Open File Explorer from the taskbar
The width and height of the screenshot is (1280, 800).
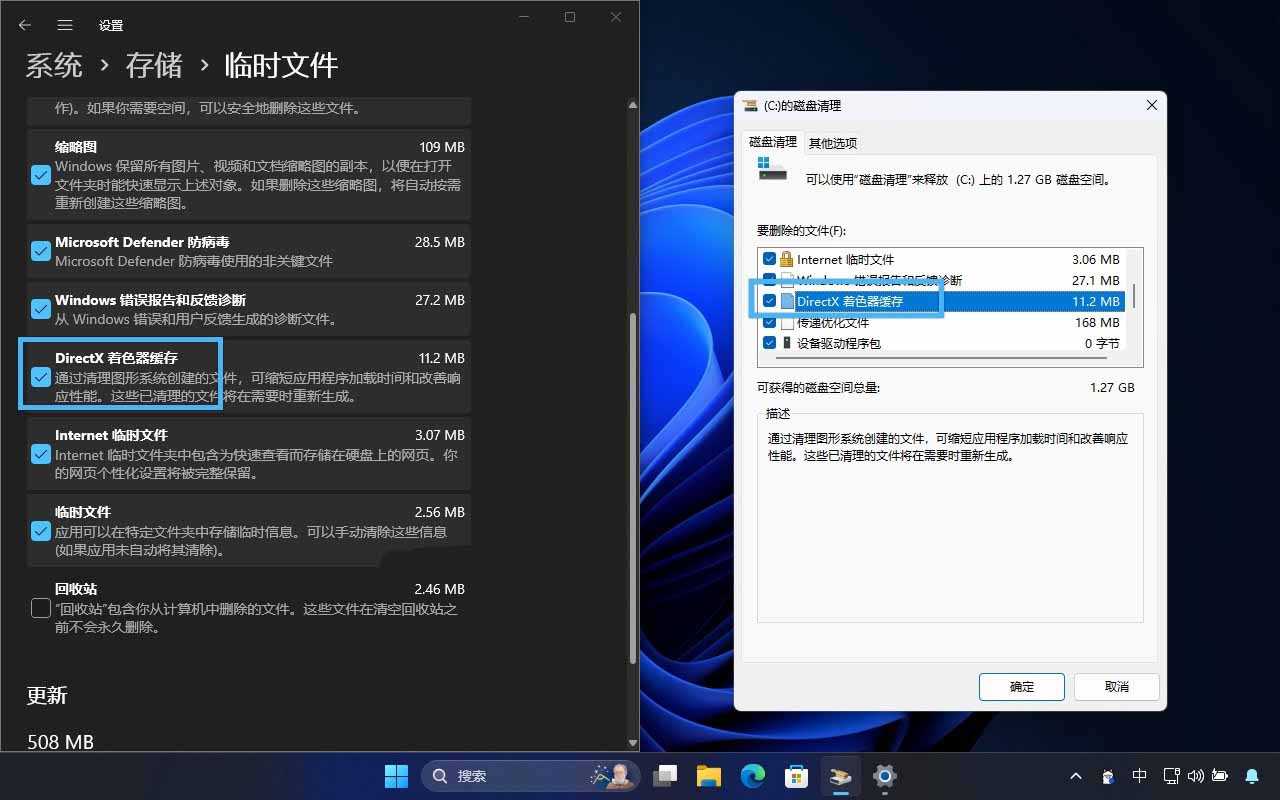(708, 775)
